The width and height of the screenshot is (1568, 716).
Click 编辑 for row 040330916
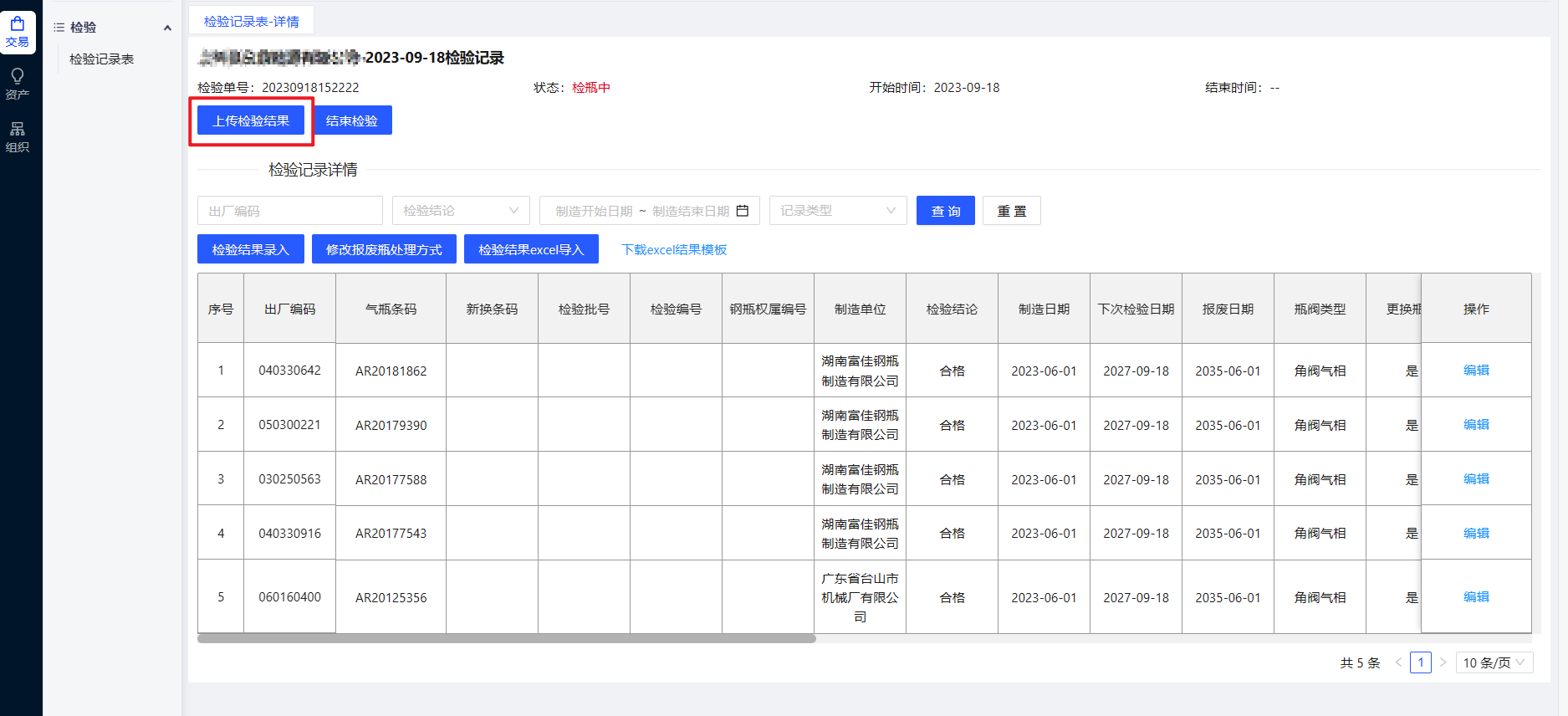[x=1476, y=533]
